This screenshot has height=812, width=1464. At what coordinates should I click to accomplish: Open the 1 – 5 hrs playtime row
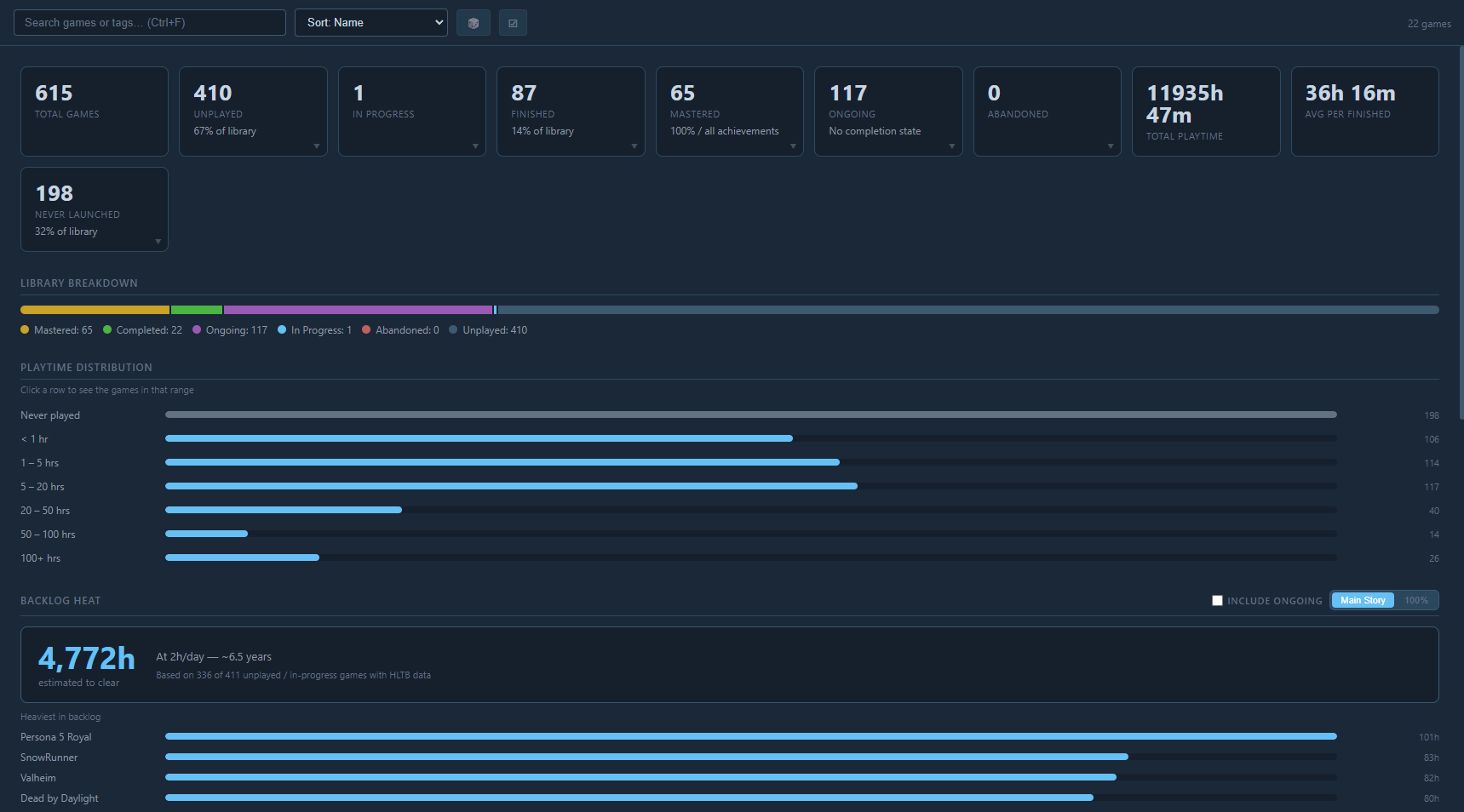click(730, 463)
